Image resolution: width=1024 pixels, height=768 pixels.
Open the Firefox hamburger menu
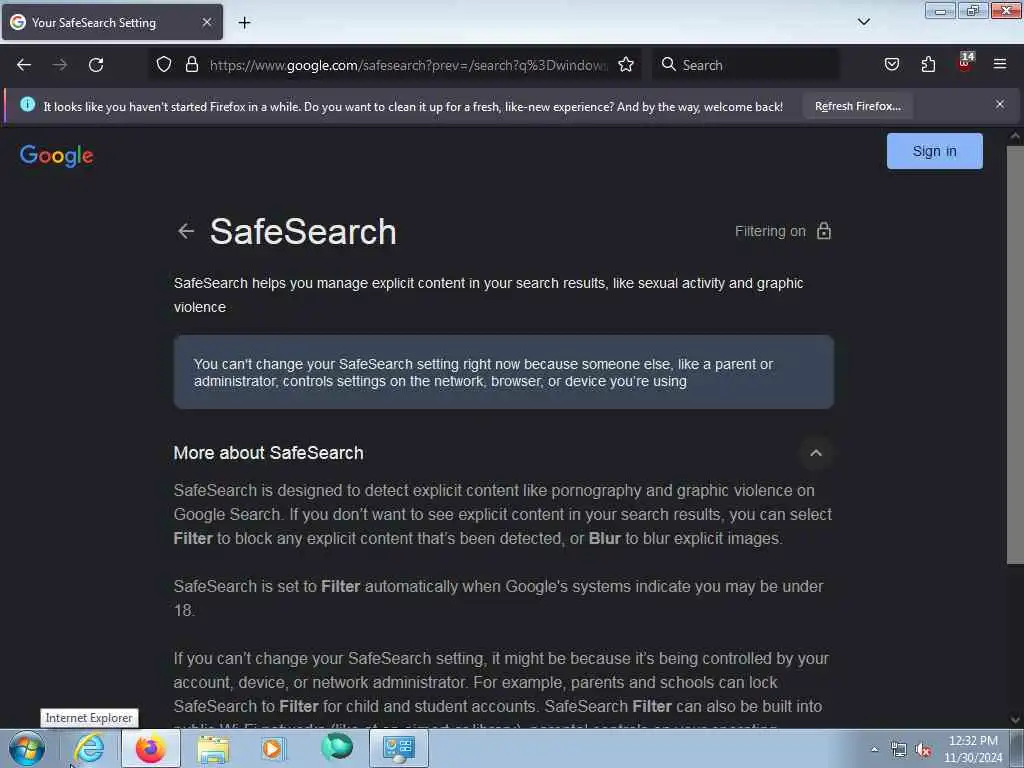pyautogui.click(x=1000, y=64)
